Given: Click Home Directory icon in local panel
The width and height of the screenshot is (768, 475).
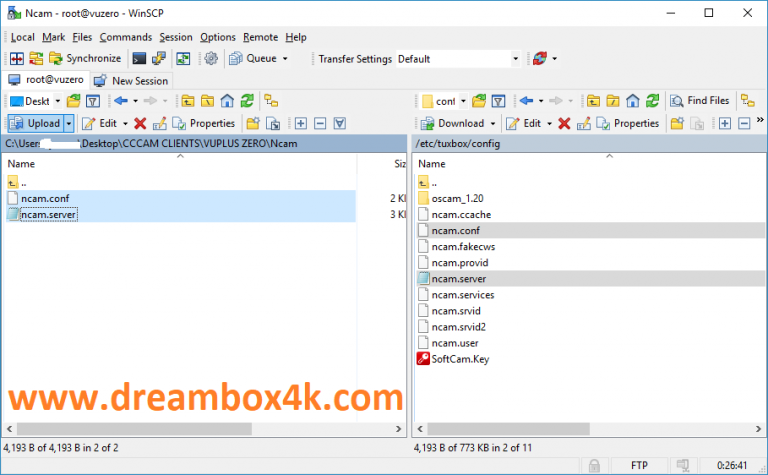Looking at the screenshot, I should [227, 101].
